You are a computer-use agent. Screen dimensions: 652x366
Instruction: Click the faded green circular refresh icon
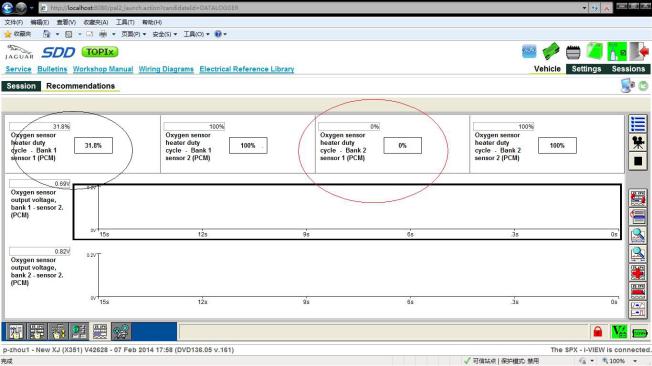tap(643, 86)
